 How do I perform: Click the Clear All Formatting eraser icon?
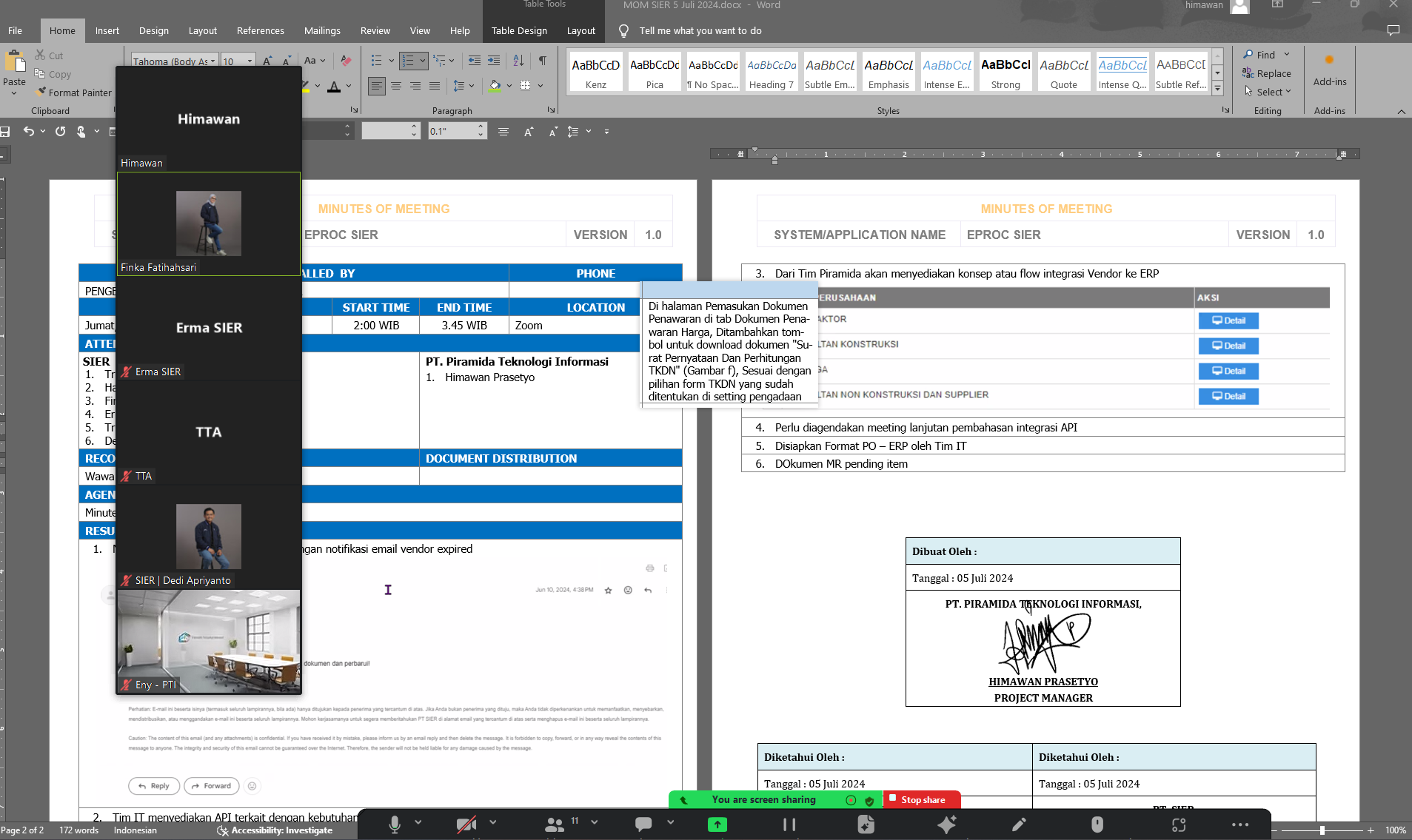[346, 61]
